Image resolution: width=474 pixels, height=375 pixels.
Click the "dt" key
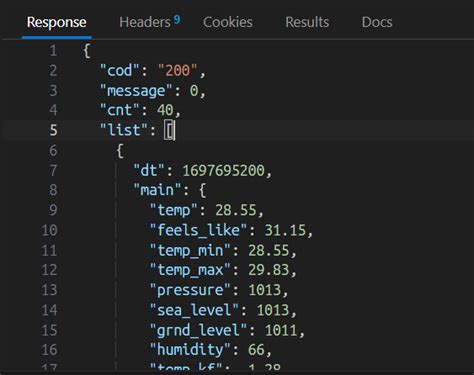click(148, 170)
